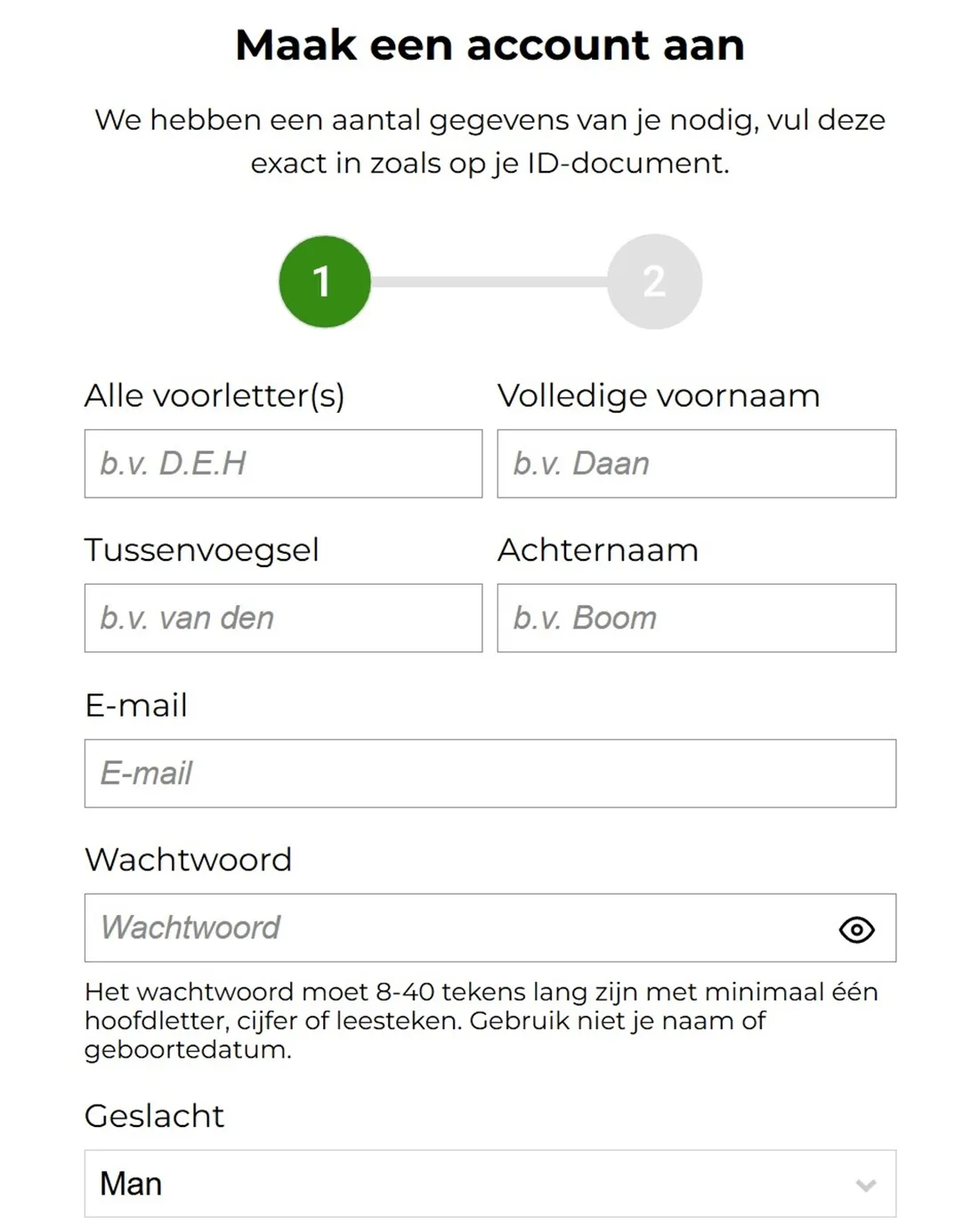Click the 'Alle voorletter(s)' label
The height and width of the screenshot is (1232, 979).
pos(214,395)
